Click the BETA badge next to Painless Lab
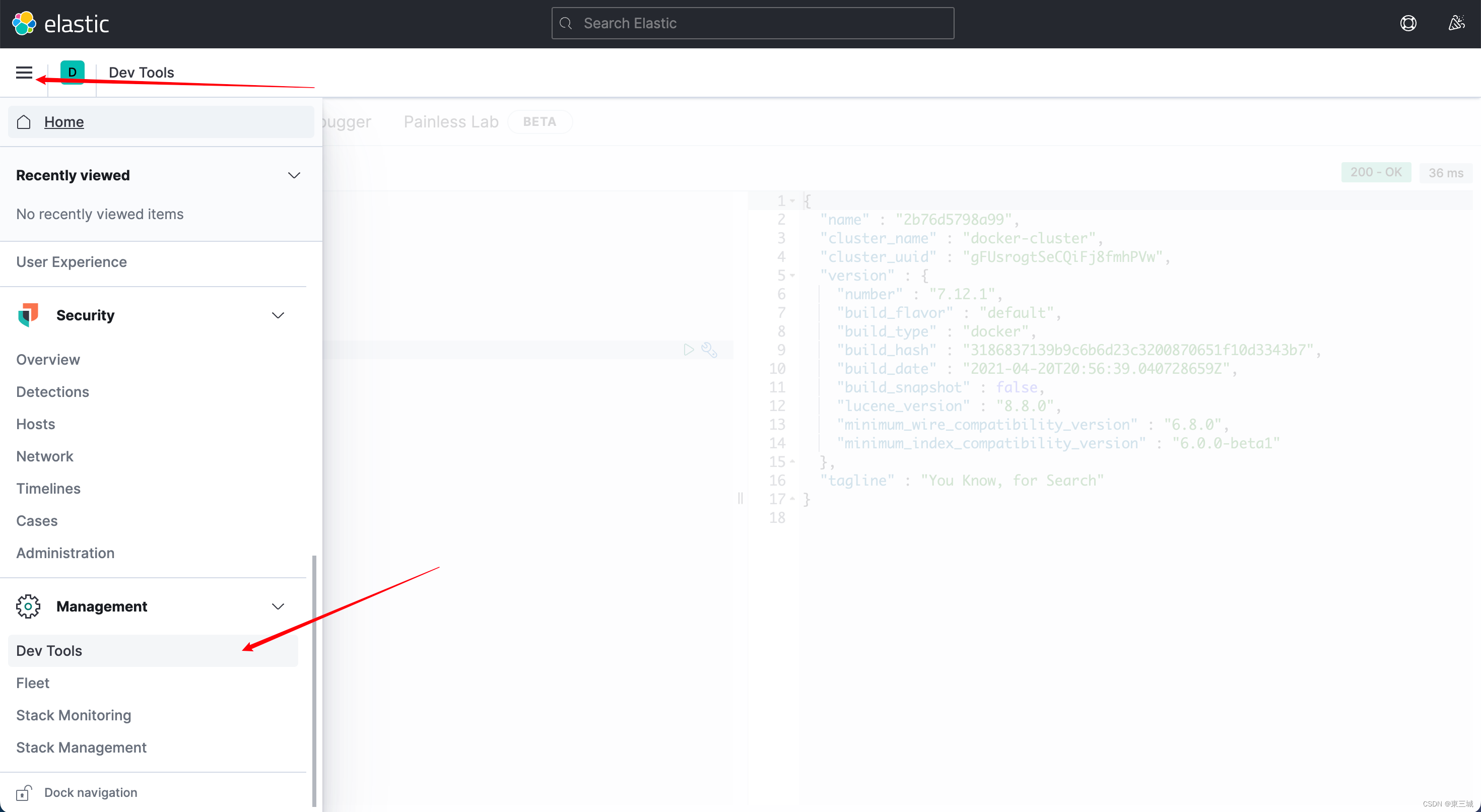The height and width of the screenshot is (812, 1481). tap(540, 122)
